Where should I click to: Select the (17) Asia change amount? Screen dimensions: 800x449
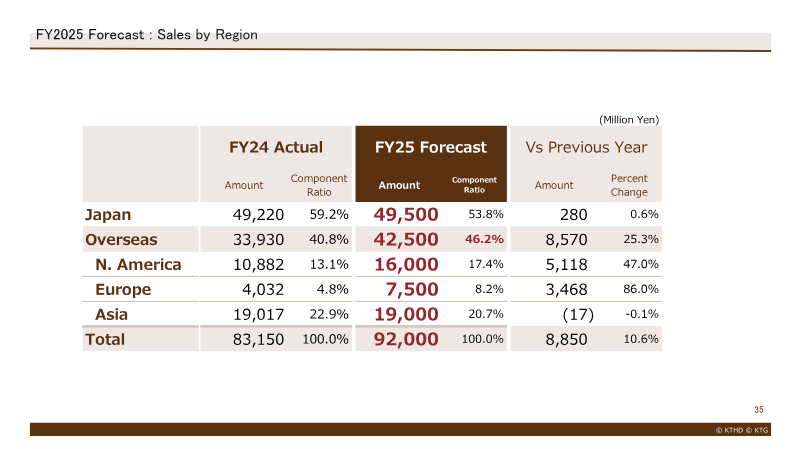[578, 314]
